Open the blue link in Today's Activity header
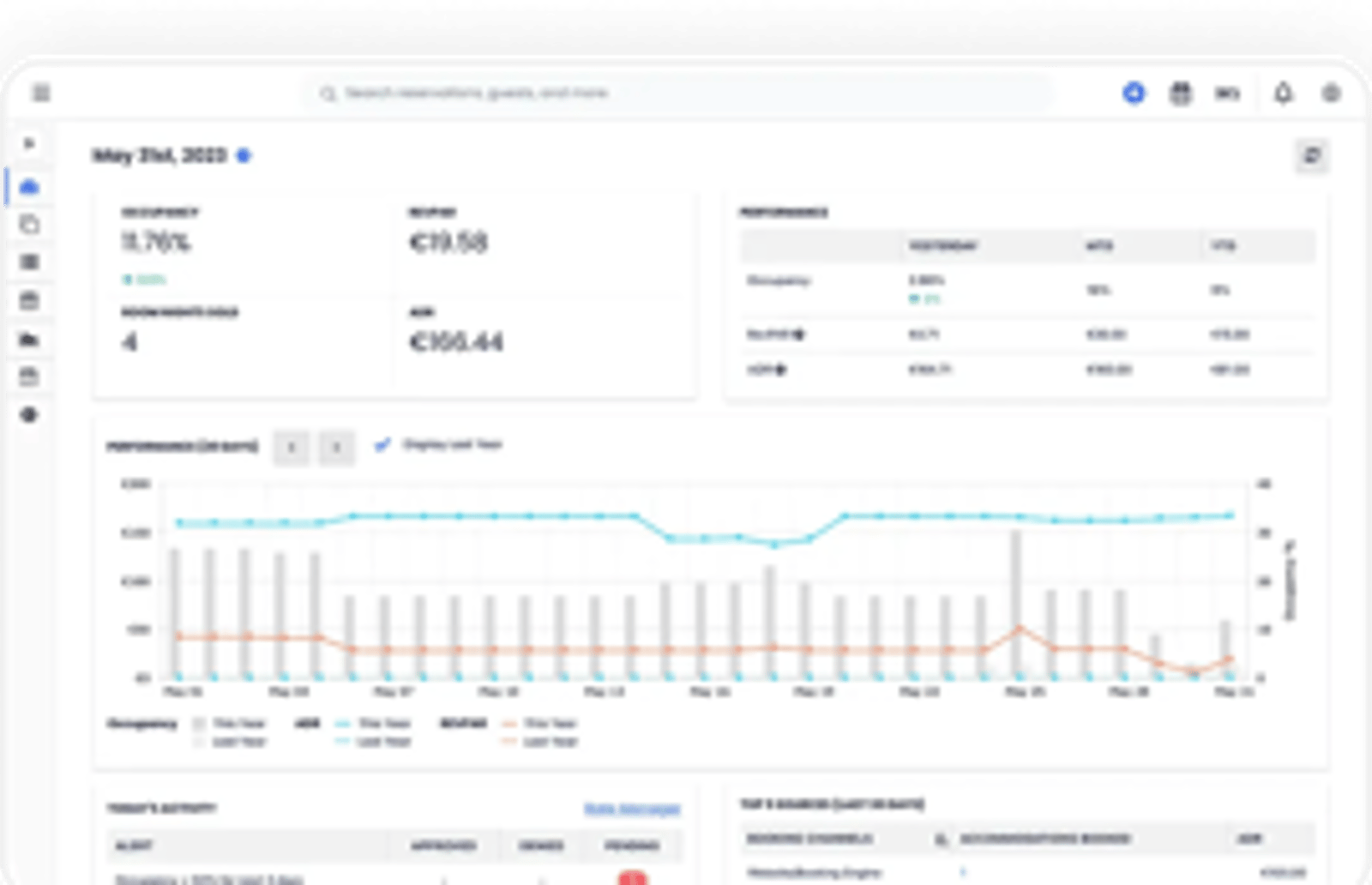The width and height of the screenshot is (1372, 885). tap(632, 809)
